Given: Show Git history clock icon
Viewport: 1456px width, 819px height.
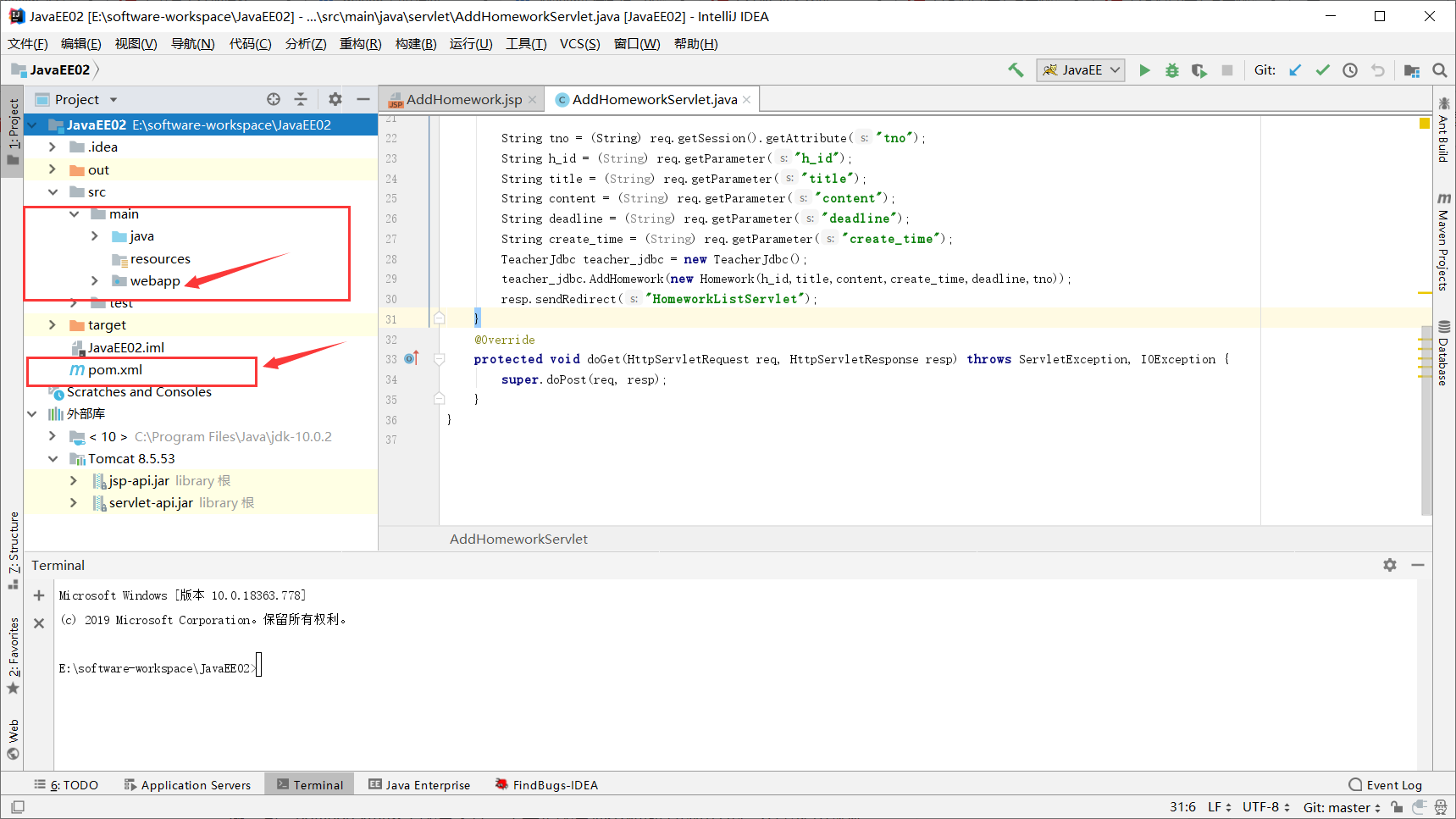Looking at the screenshot, I should coord(1350,70).
